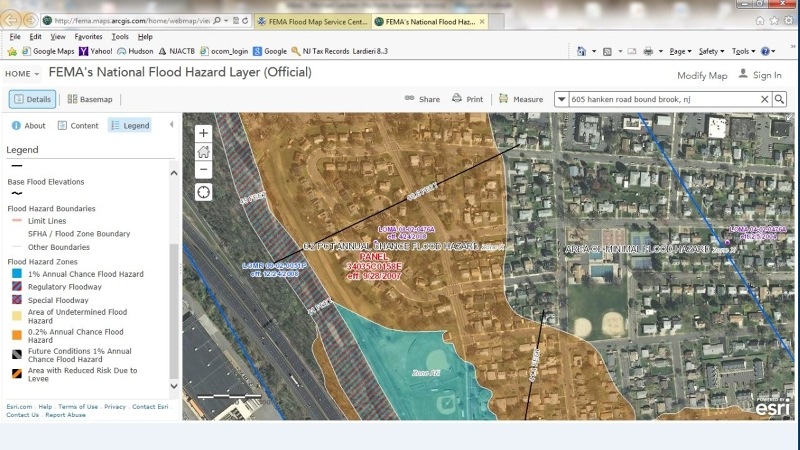Open the File menu
Image resolution: width=800 pixels, height=450 pixels.
[15, 37]
